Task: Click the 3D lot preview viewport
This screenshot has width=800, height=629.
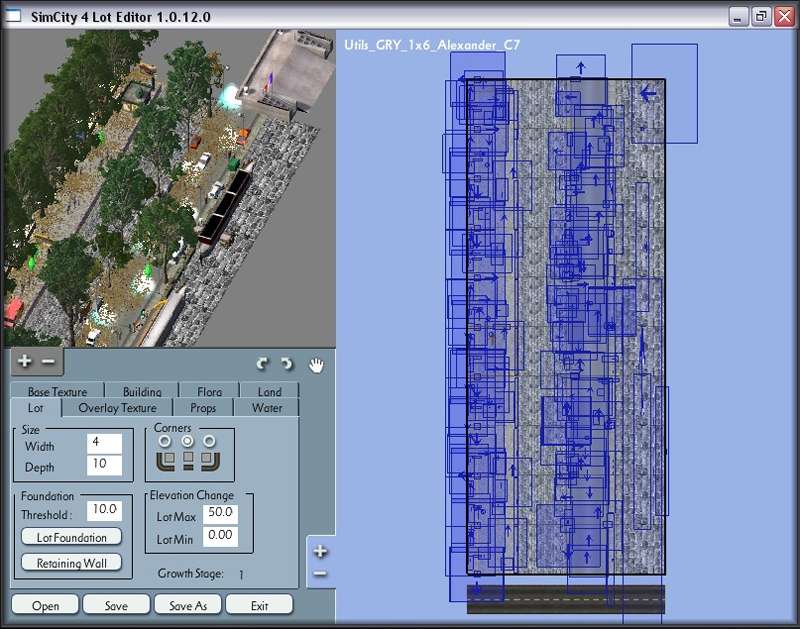Action: 170,188
